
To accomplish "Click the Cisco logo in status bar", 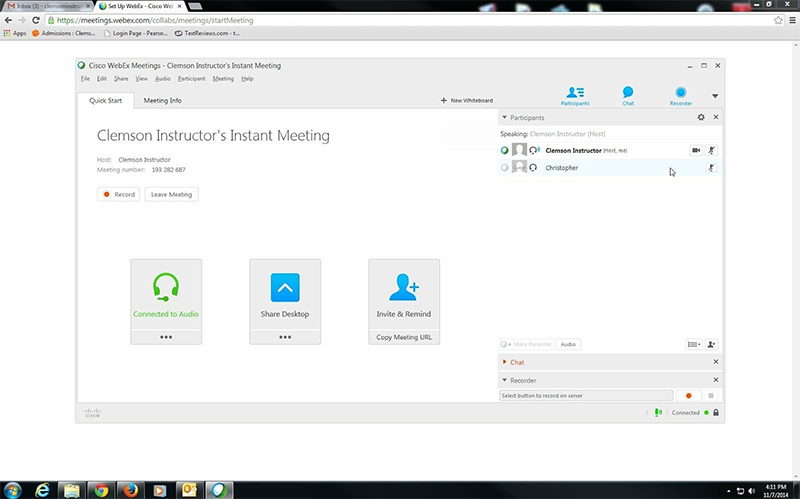I will 93,413.
